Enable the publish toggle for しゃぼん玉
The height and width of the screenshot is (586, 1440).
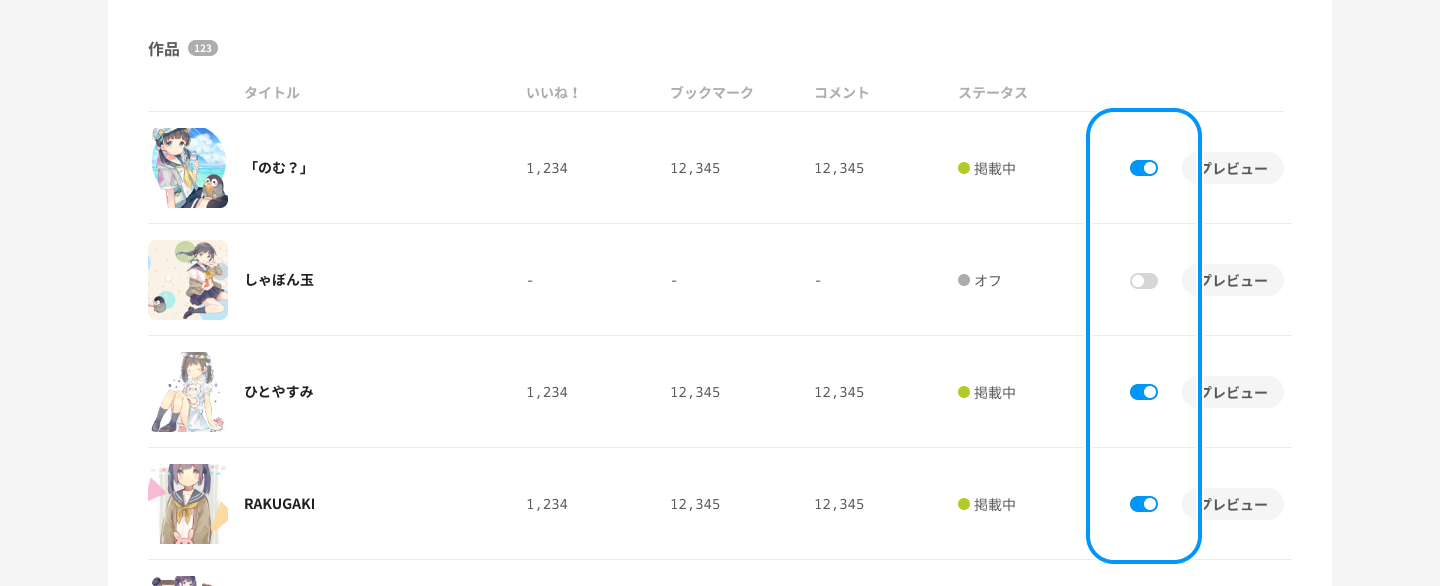click(x=1143, y=281)
